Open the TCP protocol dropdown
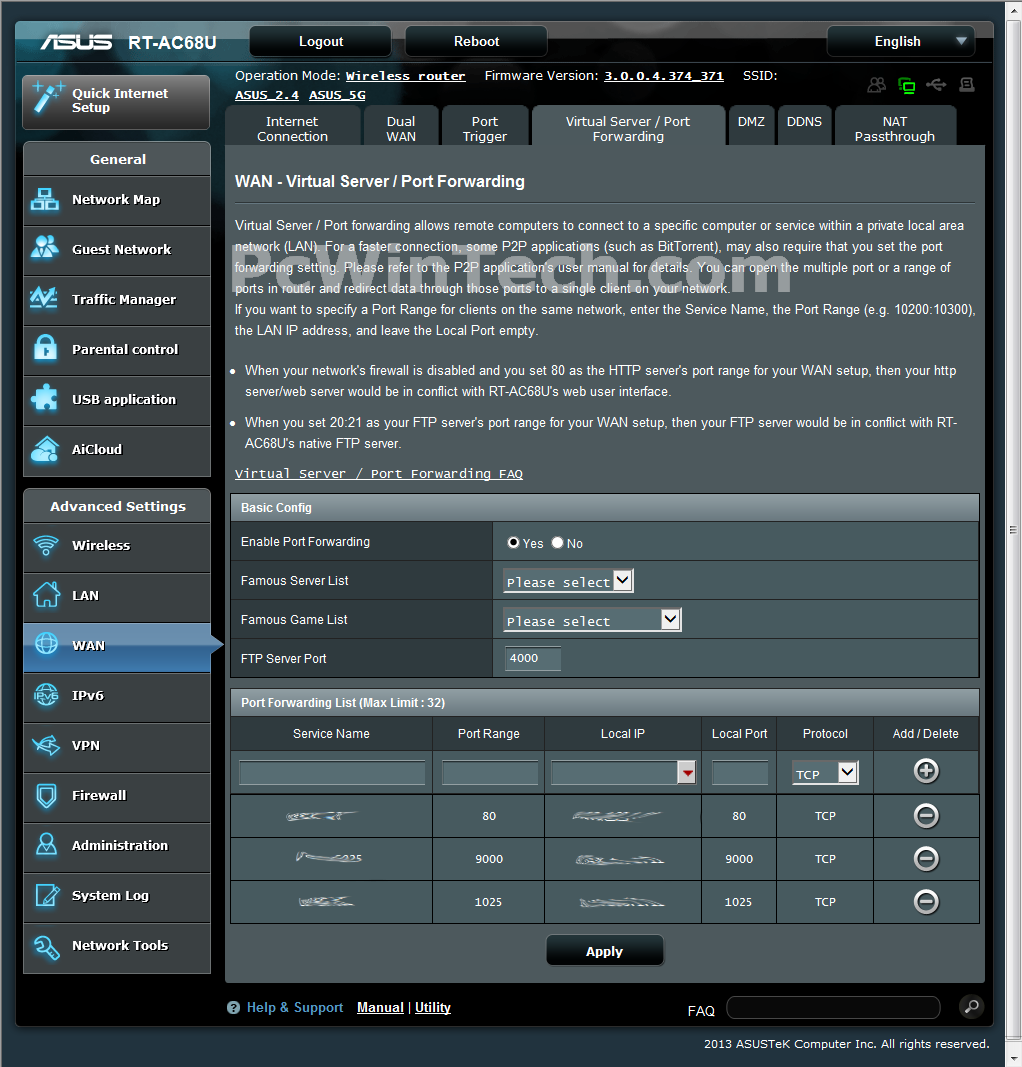This screenshot has height=1067, width=1022. (825, 773)
